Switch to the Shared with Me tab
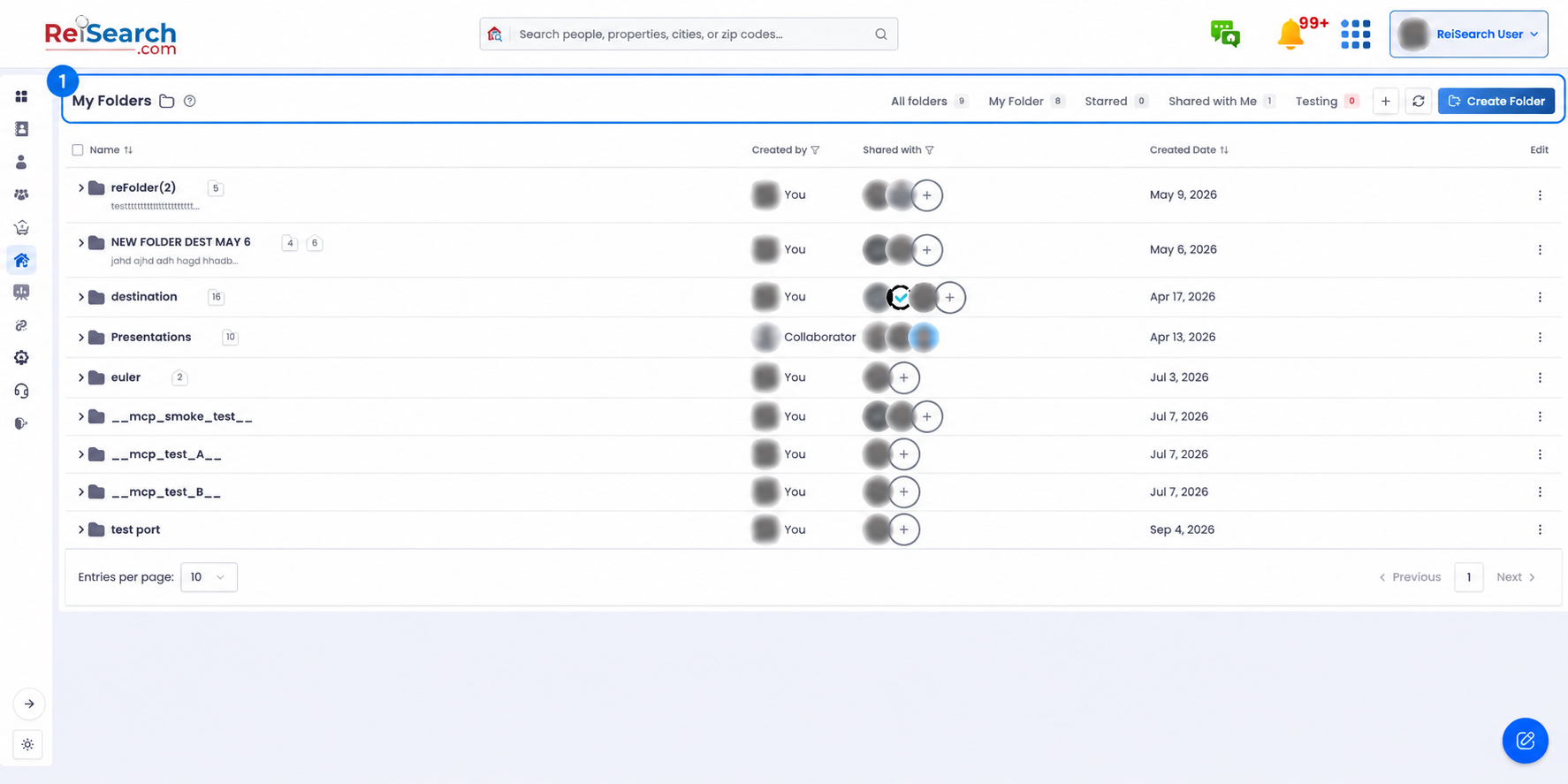The height and width of the screenshot is (784, 1568). pyautogui.click(x=1222, y=102)
